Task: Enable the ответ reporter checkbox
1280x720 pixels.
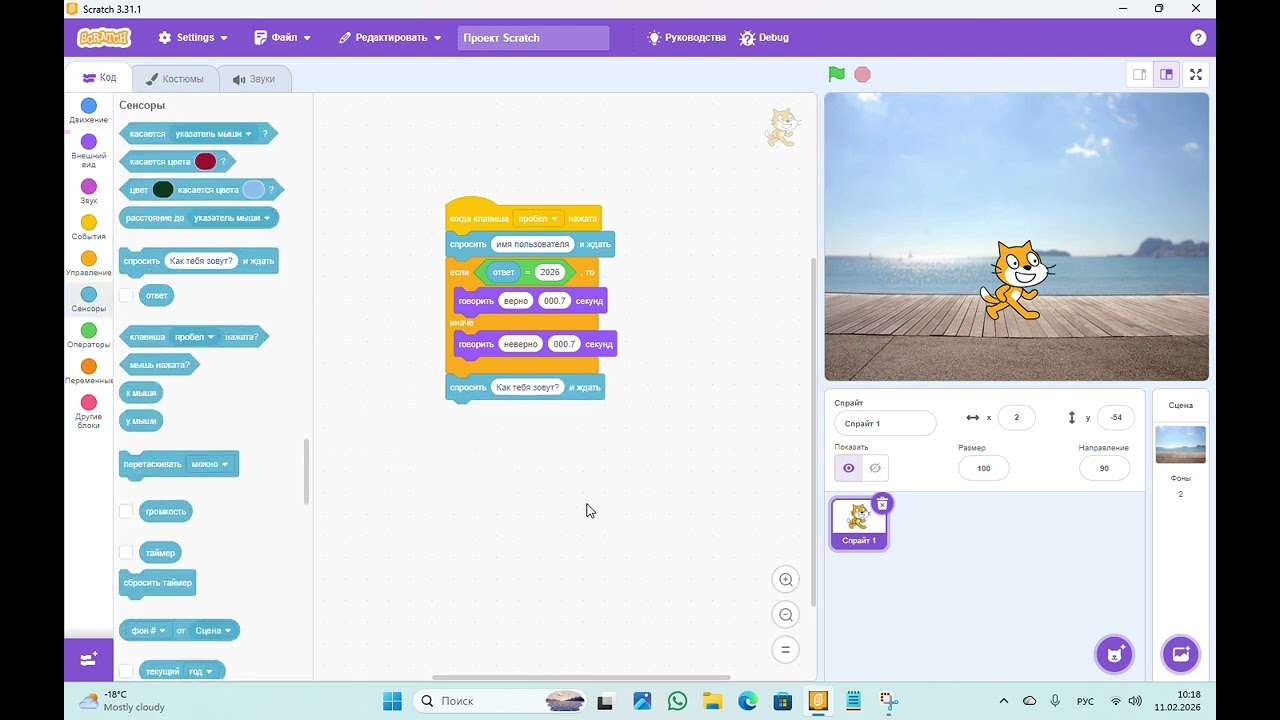Action: tap(126, 295)
